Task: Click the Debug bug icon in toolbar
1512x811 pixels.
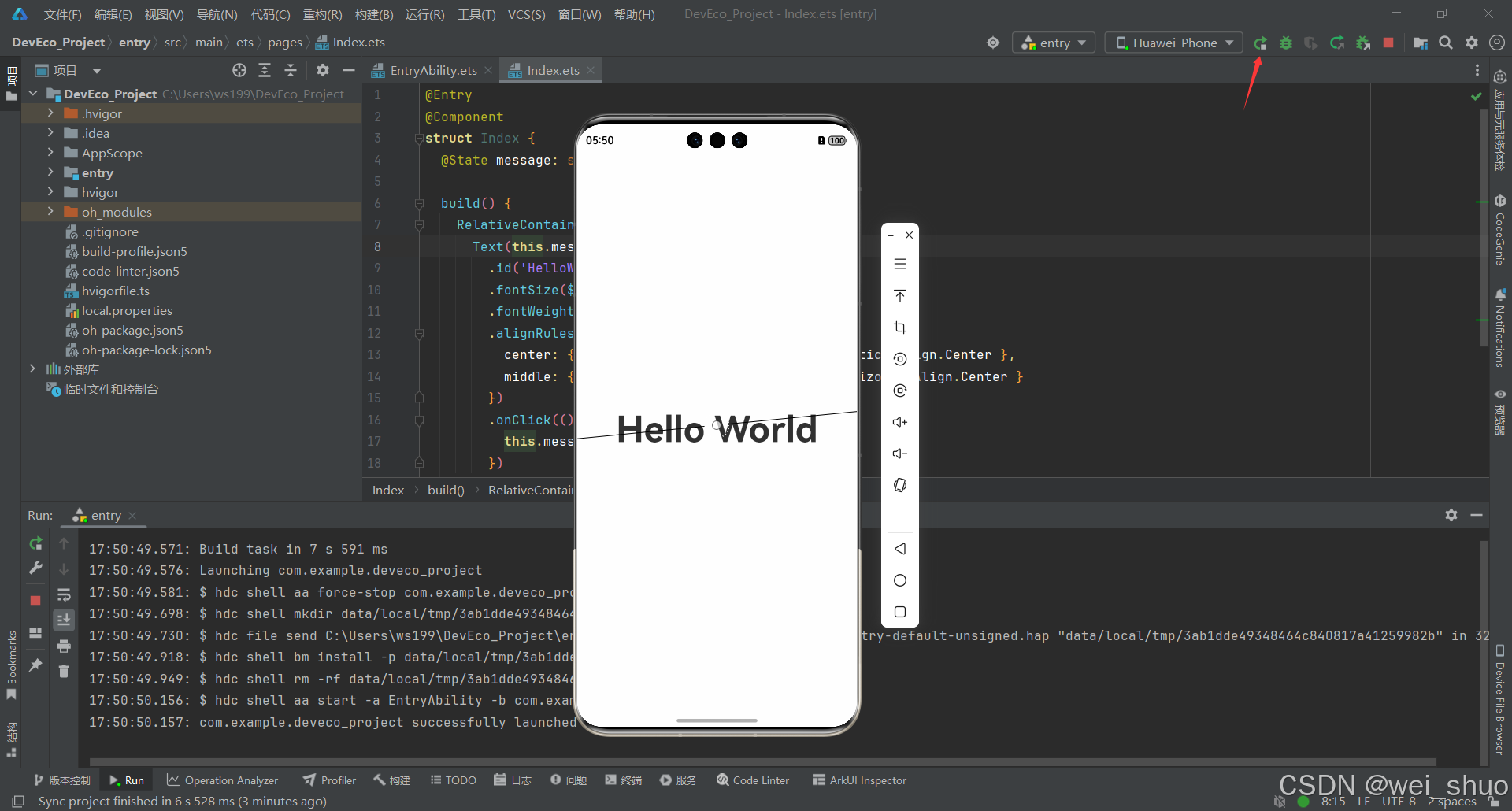Action: point(1286,43)
